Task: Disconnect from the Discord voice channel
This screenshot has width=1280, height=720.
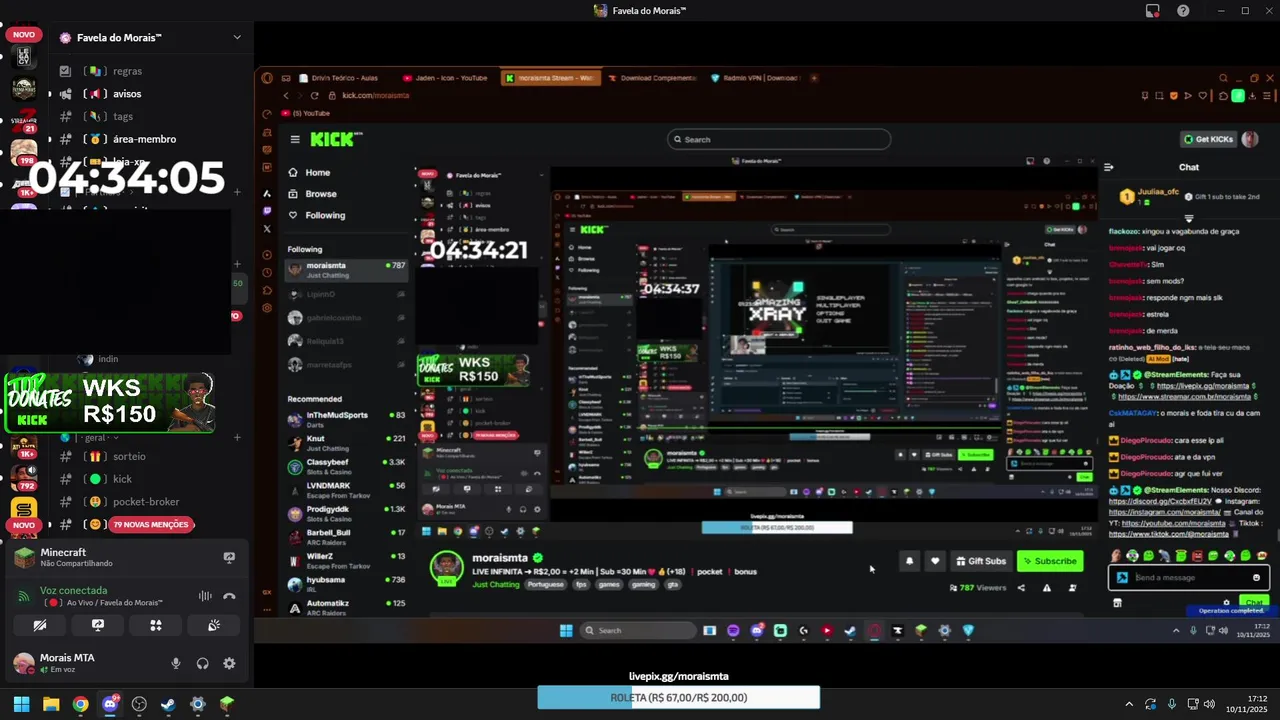Action: coord(229,596)
